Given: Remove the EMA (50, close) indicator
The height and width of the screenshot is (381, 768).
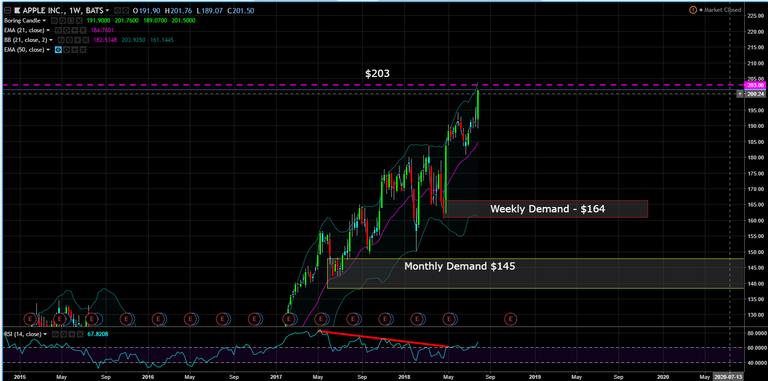Looking at the screenshot, I should [x=83, y=50].
